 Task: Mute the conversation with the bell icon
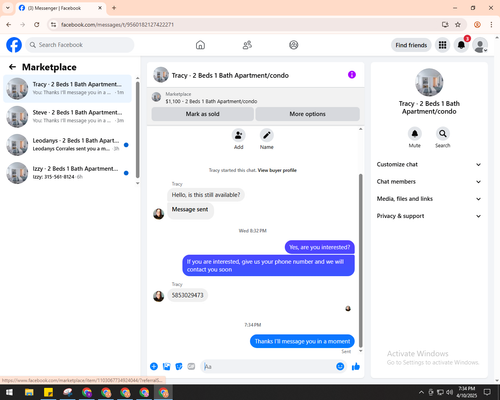coord(415,134)
